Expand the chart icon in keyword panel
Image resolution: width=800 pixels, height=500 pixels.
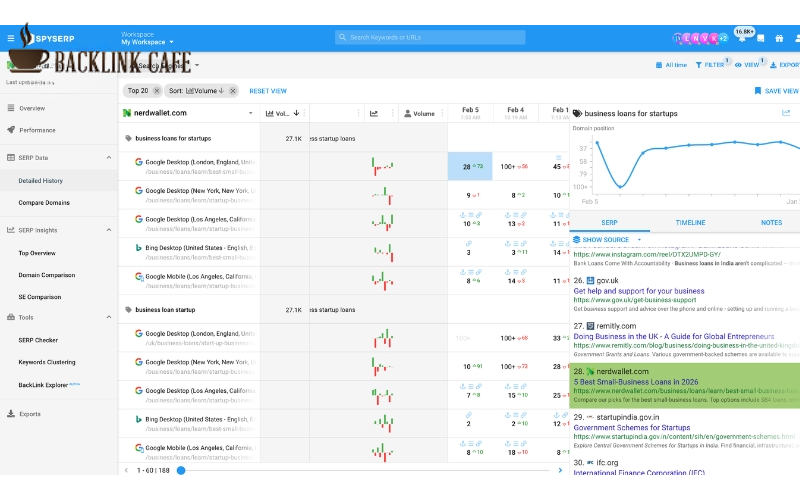[x=786, y=113]
